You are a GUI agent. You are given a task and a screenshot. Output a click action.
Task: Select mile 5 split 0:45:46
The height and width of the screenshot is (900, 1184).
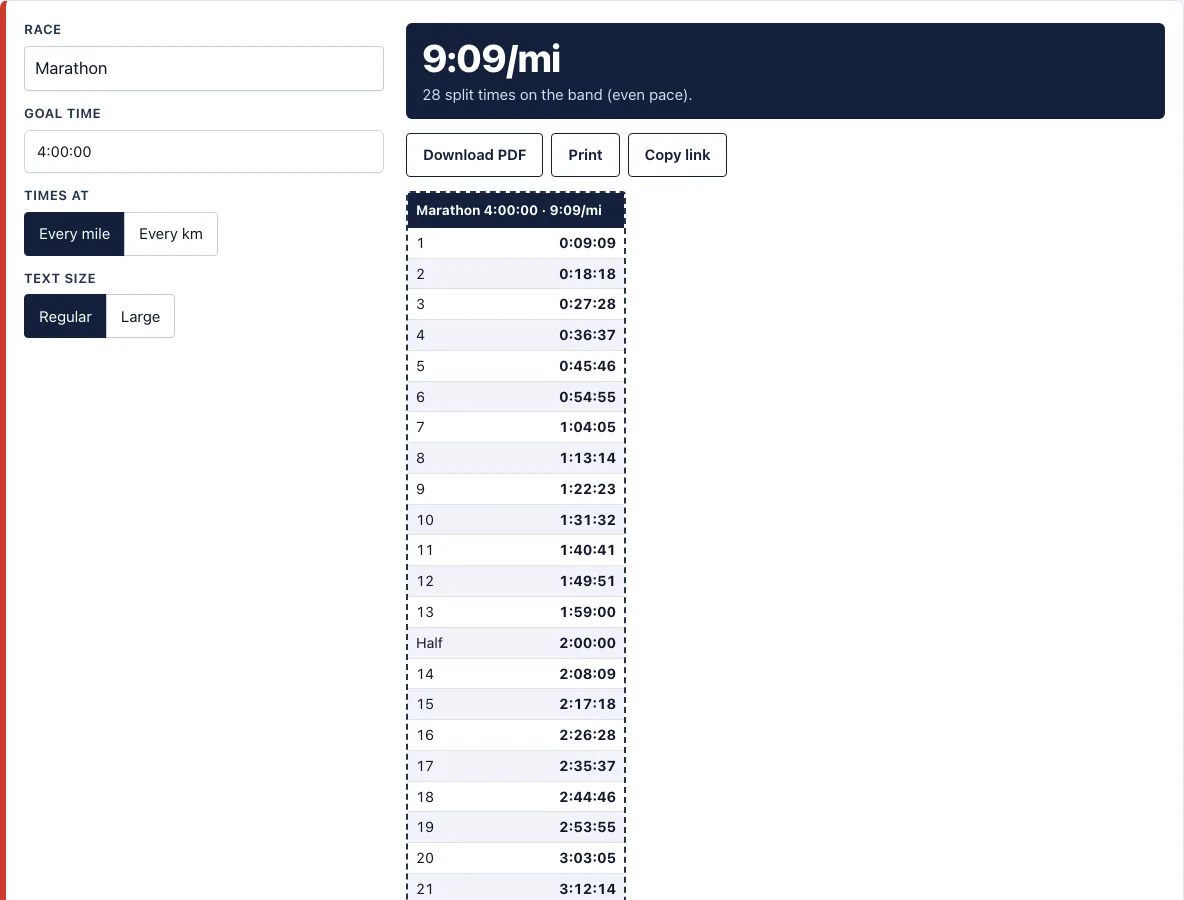pos(587,366)
